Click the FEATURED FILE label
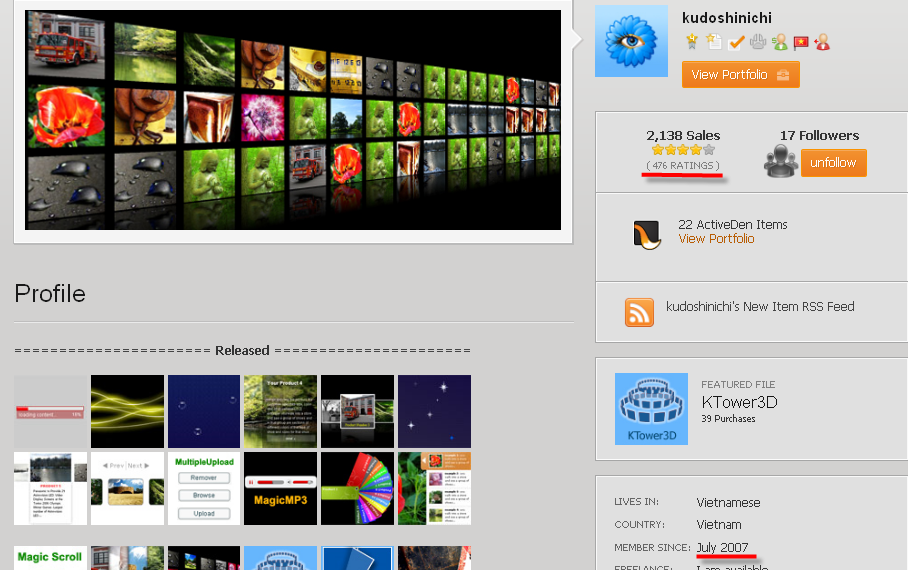Screen dimensions: 908x570 click(x=738, y=385)
